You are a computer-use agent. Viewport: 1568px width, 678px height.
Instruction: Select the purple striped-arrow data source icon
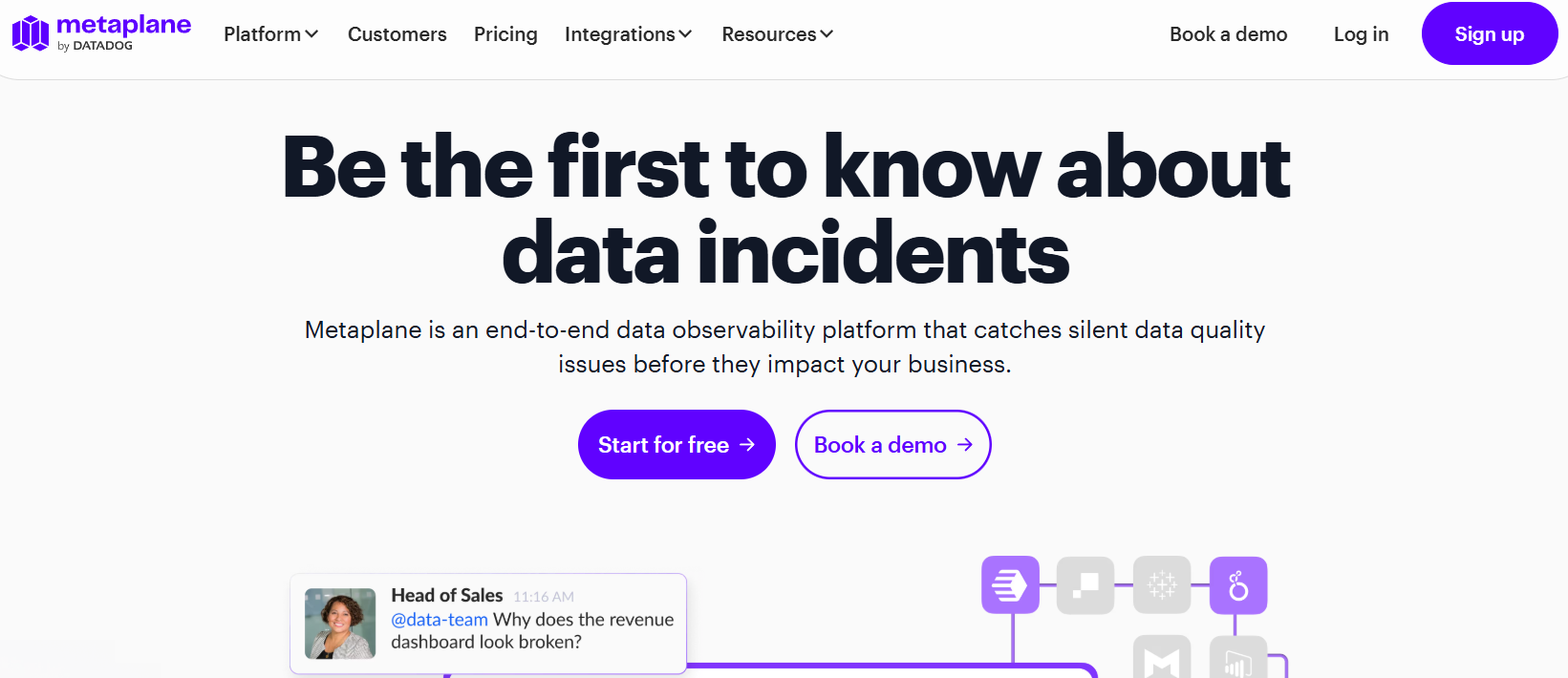(x=1009, y=584)
